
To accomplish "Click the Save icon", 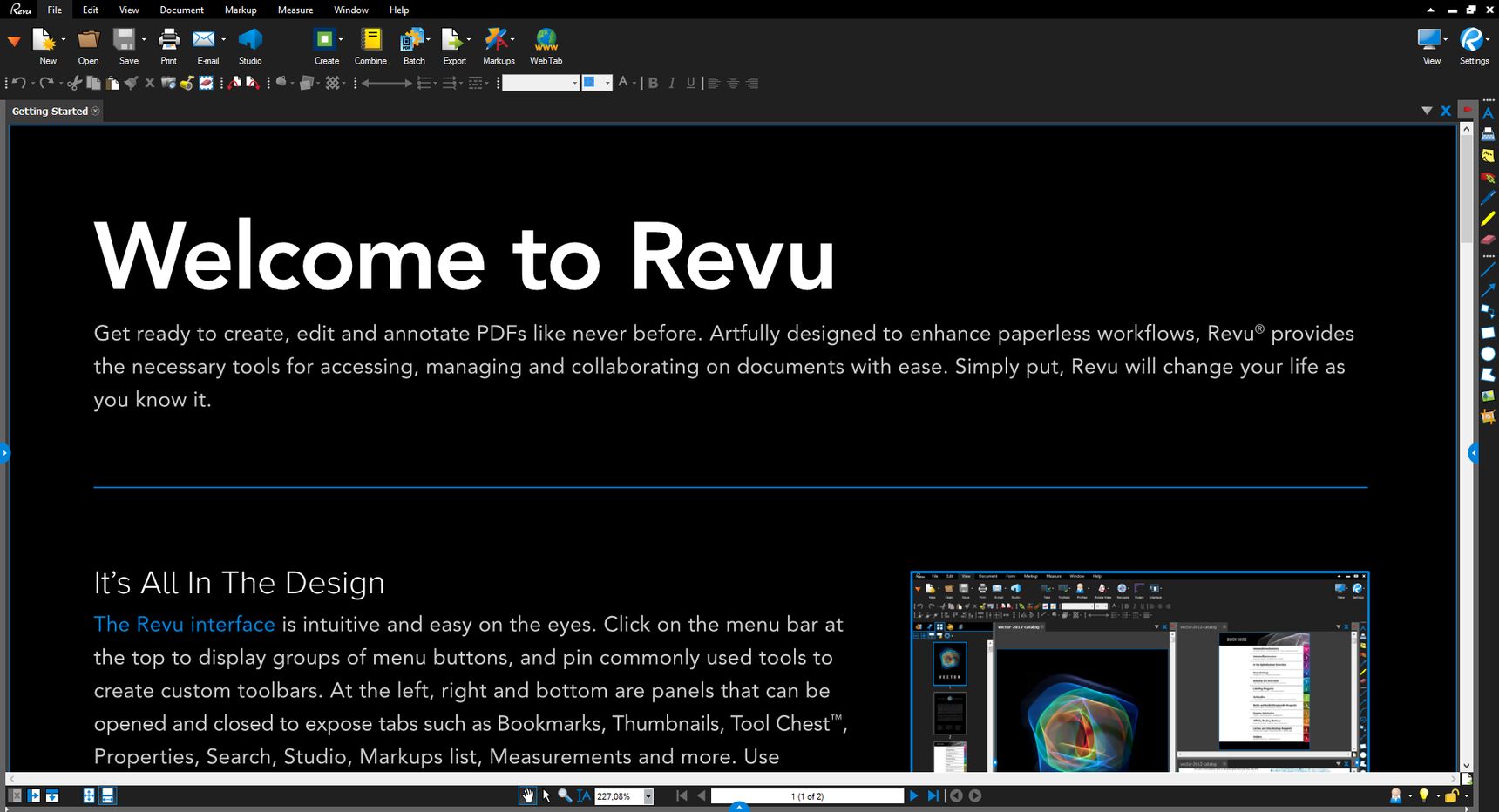I will click(125, 40).
